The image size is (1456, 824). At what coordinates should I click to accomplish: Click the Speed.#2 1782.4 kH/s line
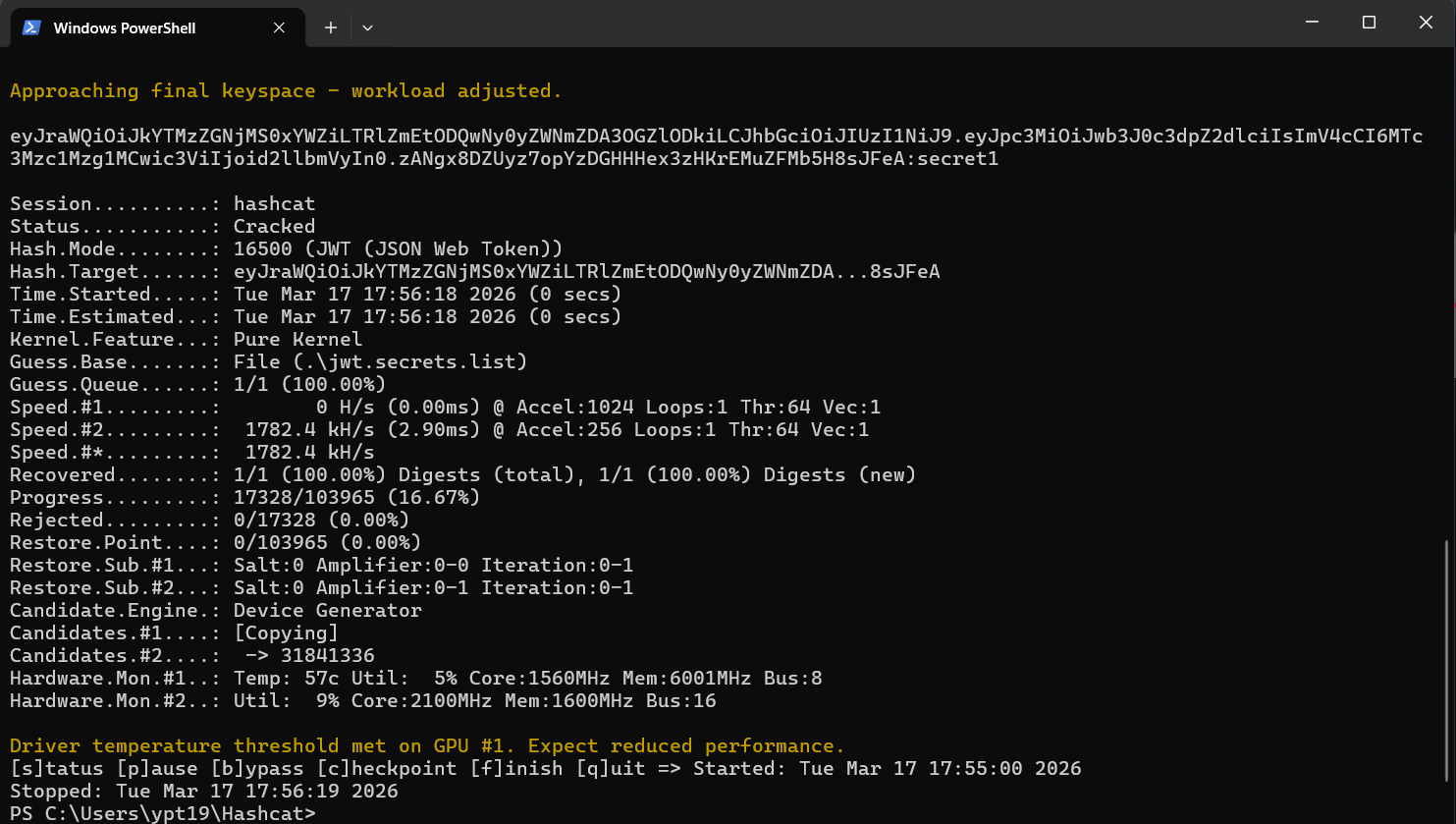pyautogui.click(x=439, y=429)
